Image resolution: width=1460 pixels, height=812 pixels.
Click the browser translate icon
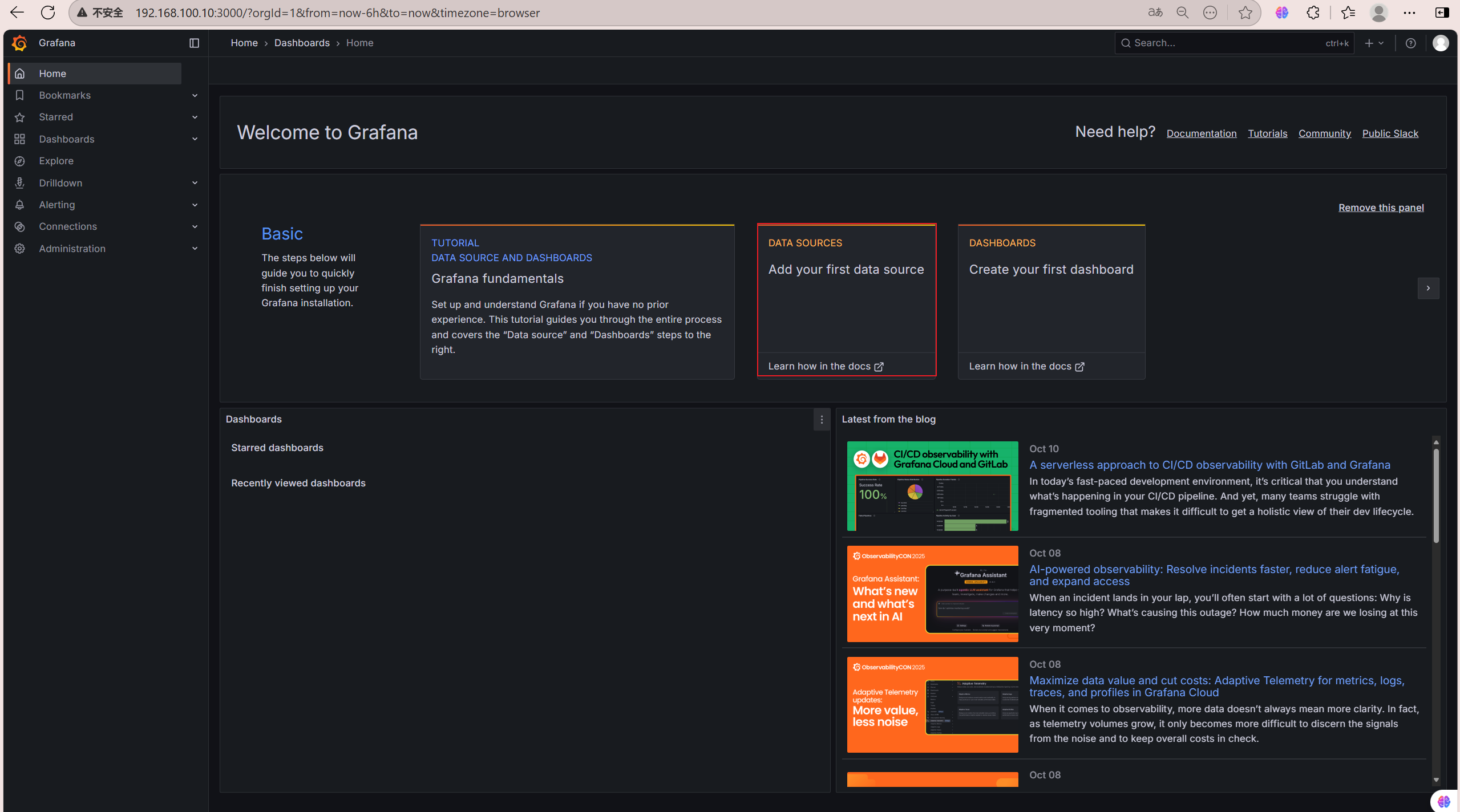point(1155,13)
